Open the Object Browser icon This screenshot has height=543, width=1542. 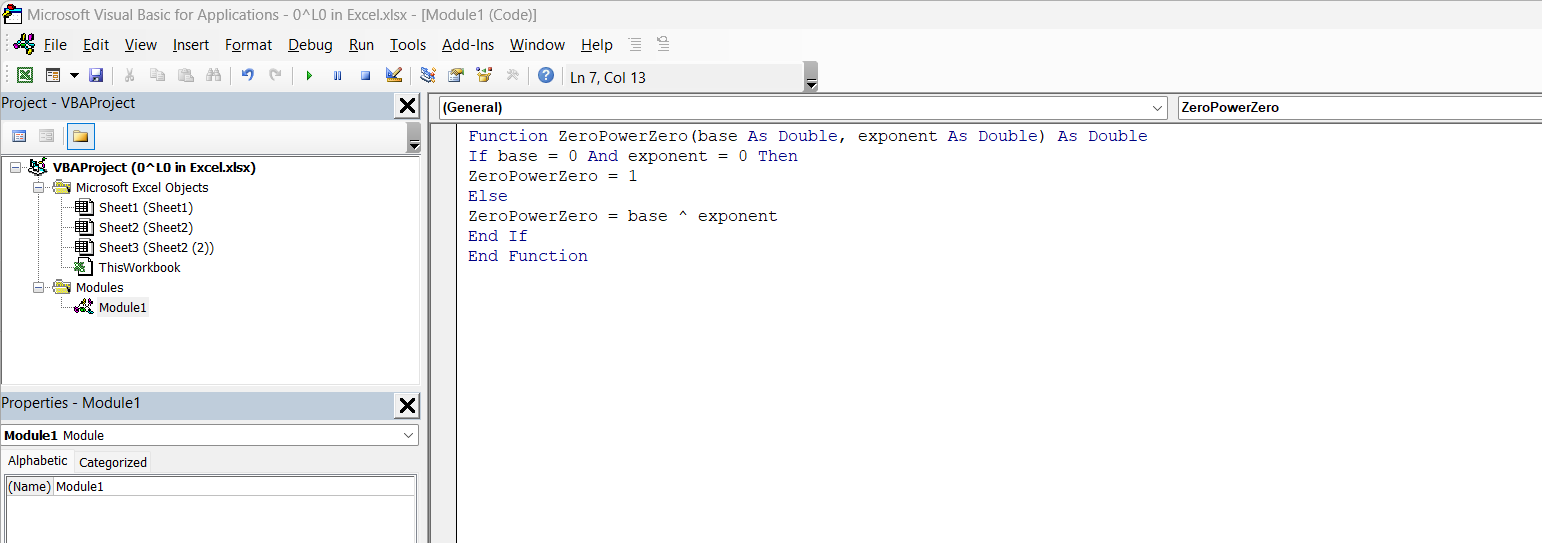coord(484,76)
